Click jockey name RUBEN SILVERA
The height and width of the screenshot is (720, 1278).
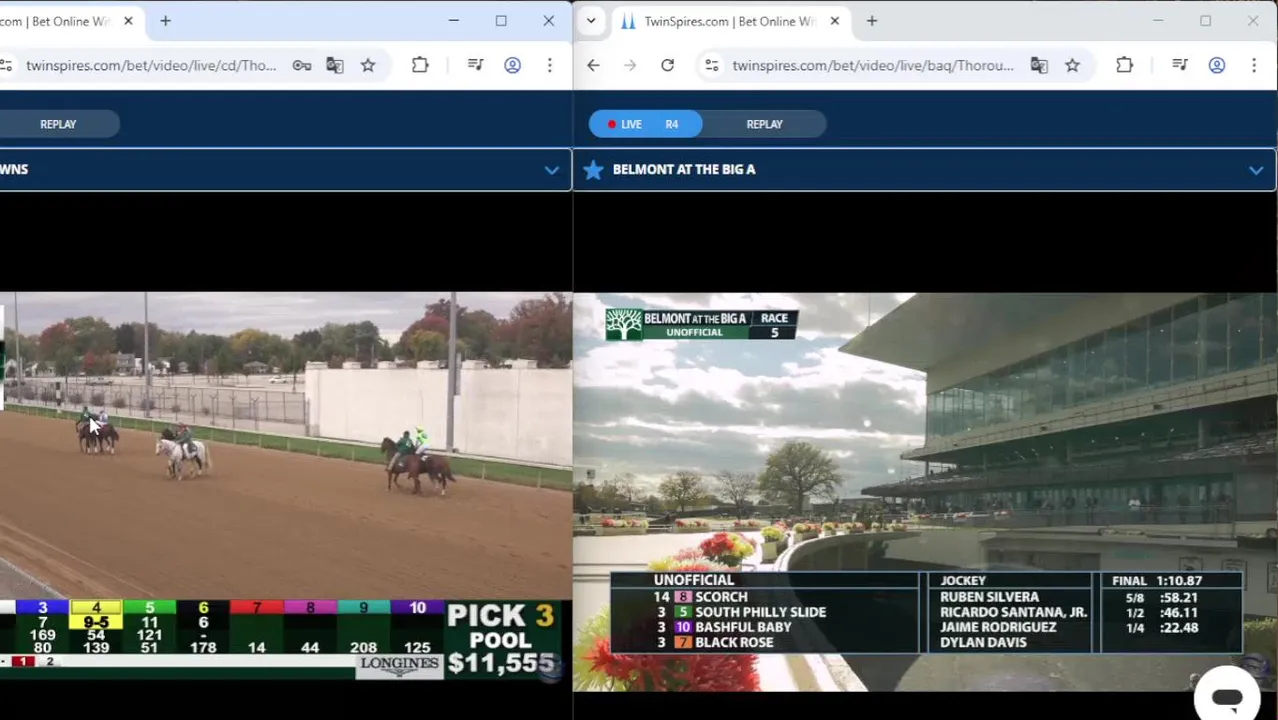989,597
